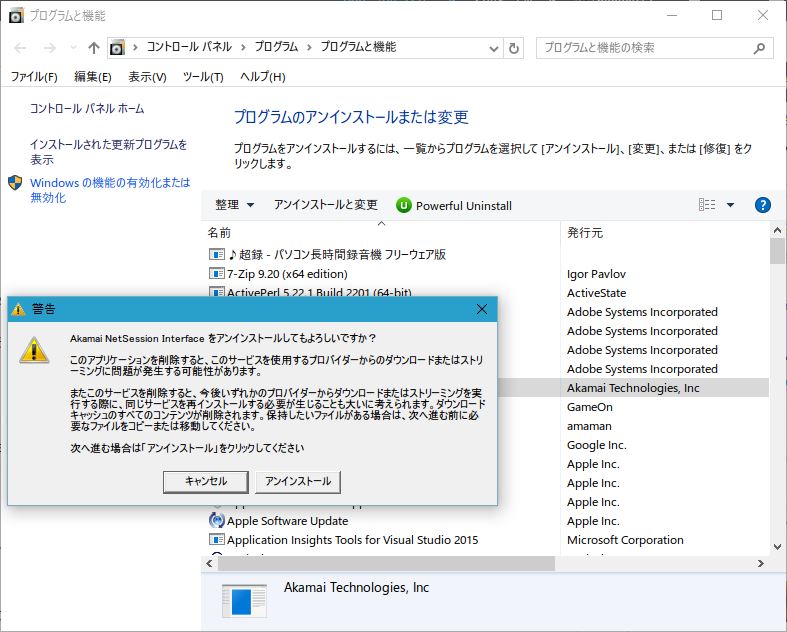The width and height of the screenshot is (787, 632).
Task: Open recent locations dropdown chevron
Action: click(x=73, y=48)
